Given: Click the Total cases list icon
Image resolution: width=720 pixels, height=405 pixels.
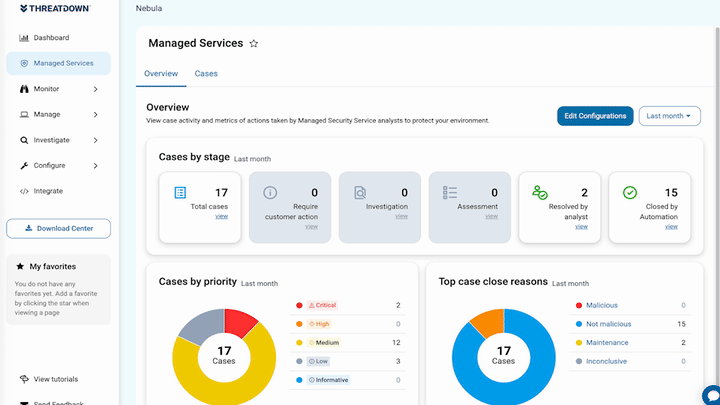Looking at the screenshot, I should (x=180, y=192).
